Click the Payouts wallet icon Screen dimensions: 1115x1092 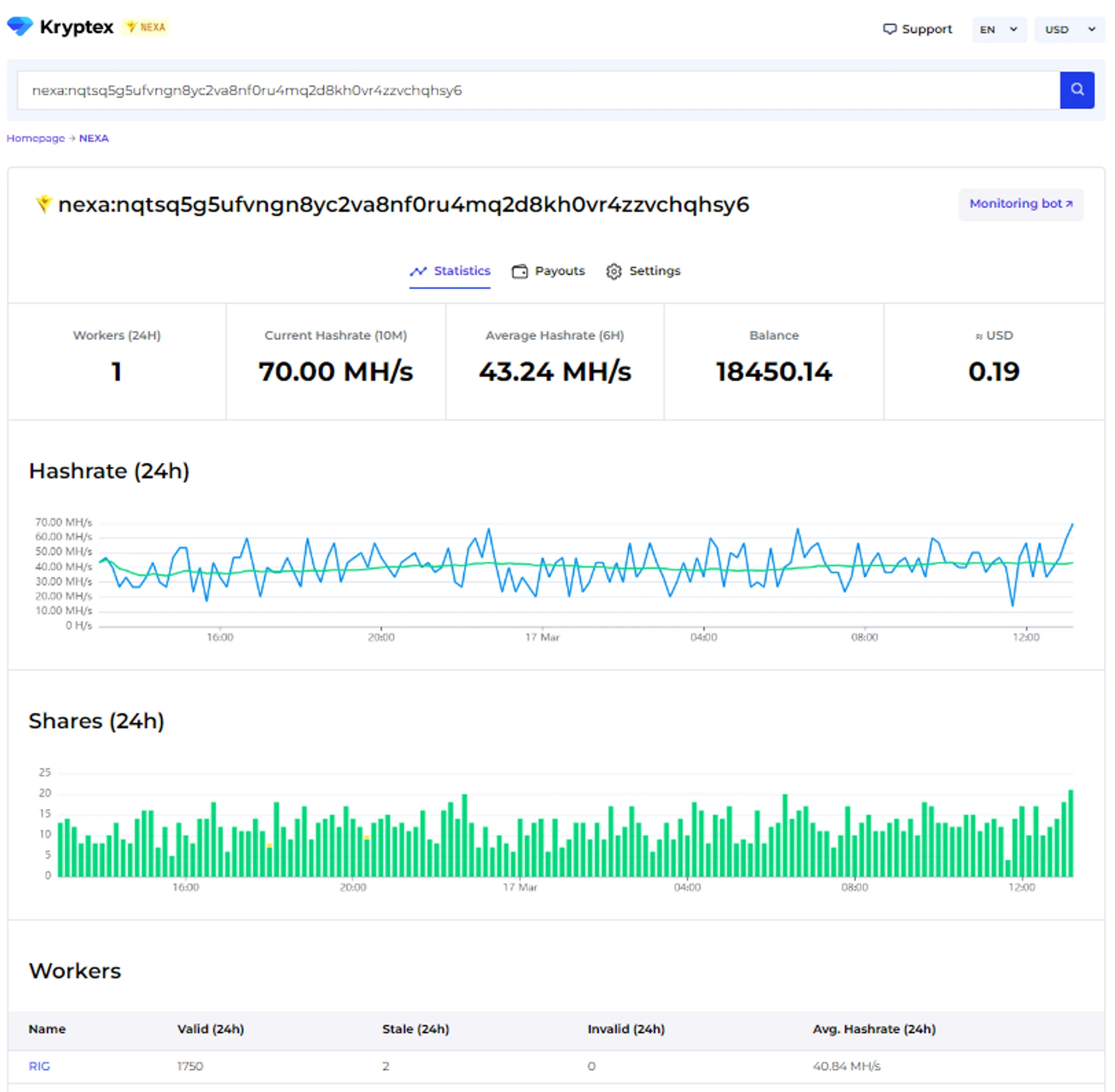click(520, 271)
